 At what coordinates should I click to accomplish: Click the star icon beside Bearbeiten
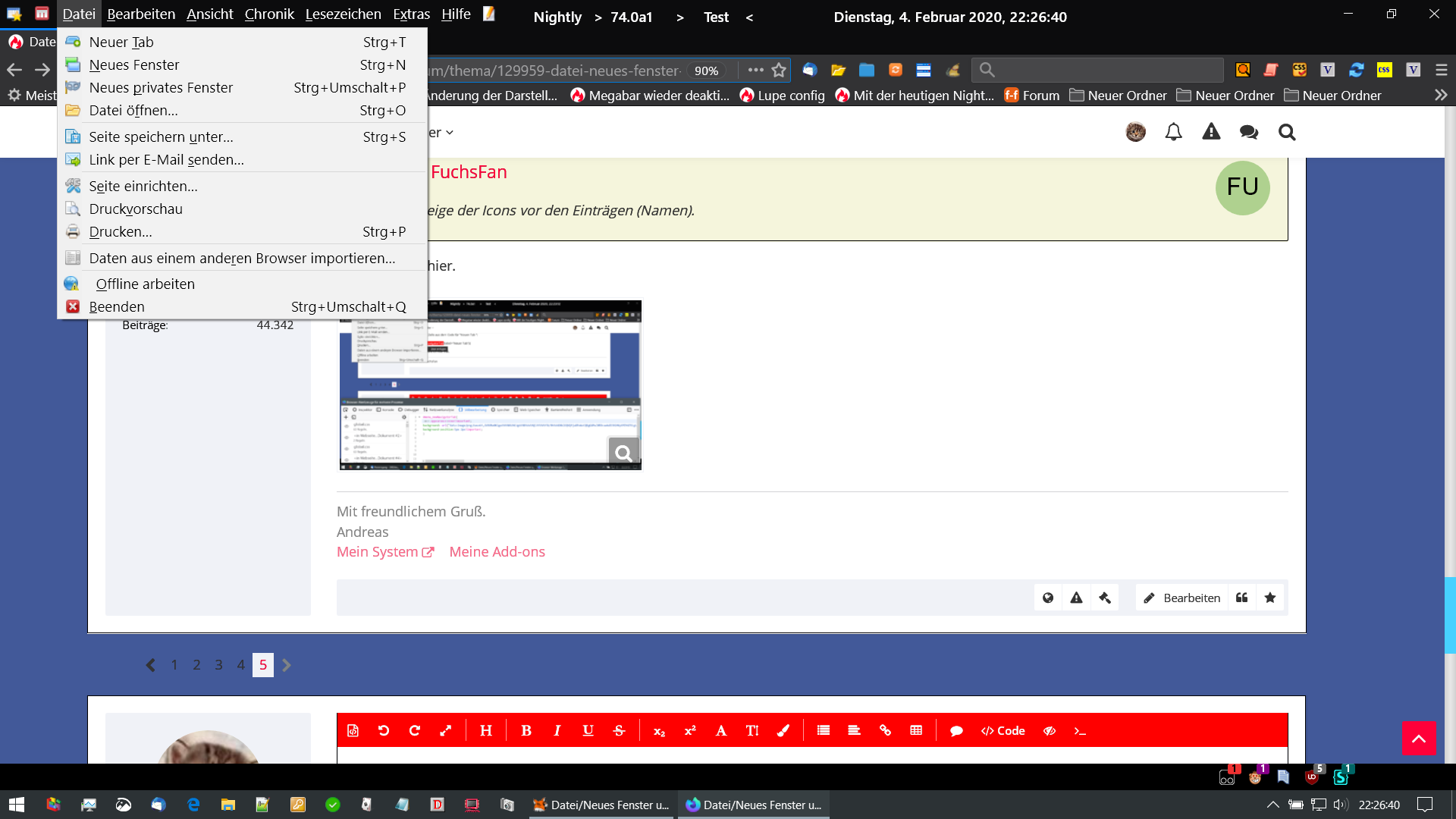(1270, 598)
